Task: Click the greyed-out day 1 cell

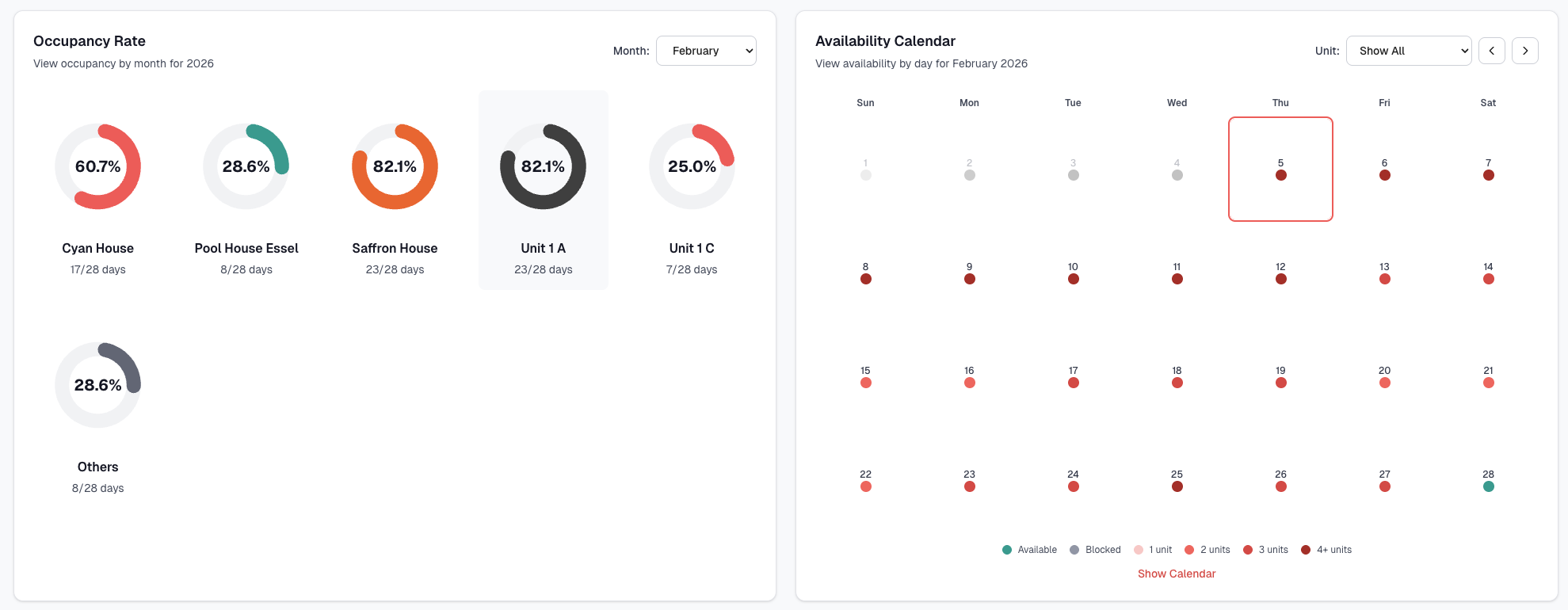Action: click(865, 169)
